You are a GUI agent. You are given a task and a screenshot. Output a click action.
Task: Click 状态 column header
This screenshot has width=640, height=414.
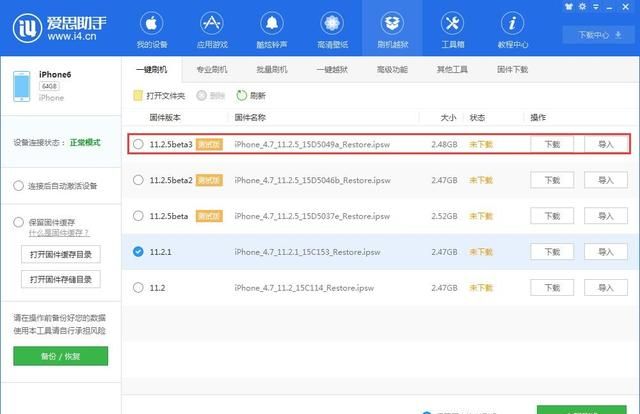point(477,118)
